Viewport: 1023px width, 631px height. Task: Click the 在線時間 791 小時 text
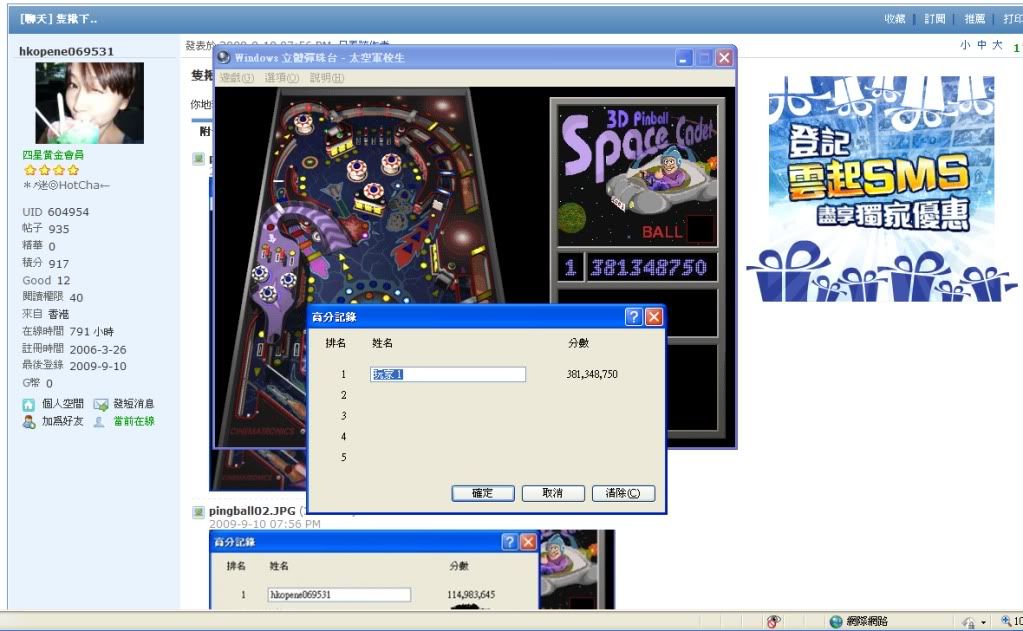click(68, 331)
